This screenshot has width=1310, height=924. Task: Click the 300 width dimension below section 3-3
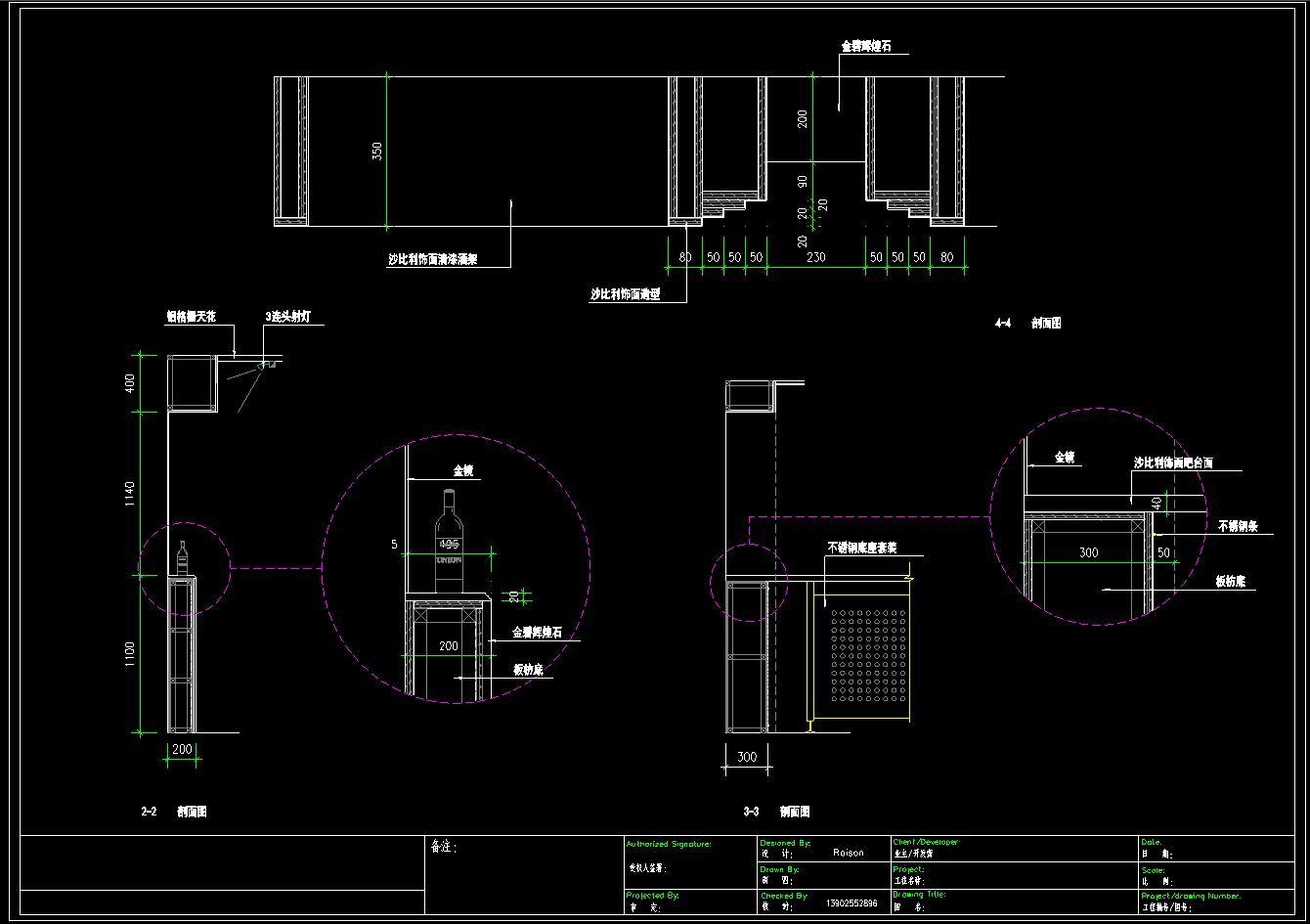(747, 757)
